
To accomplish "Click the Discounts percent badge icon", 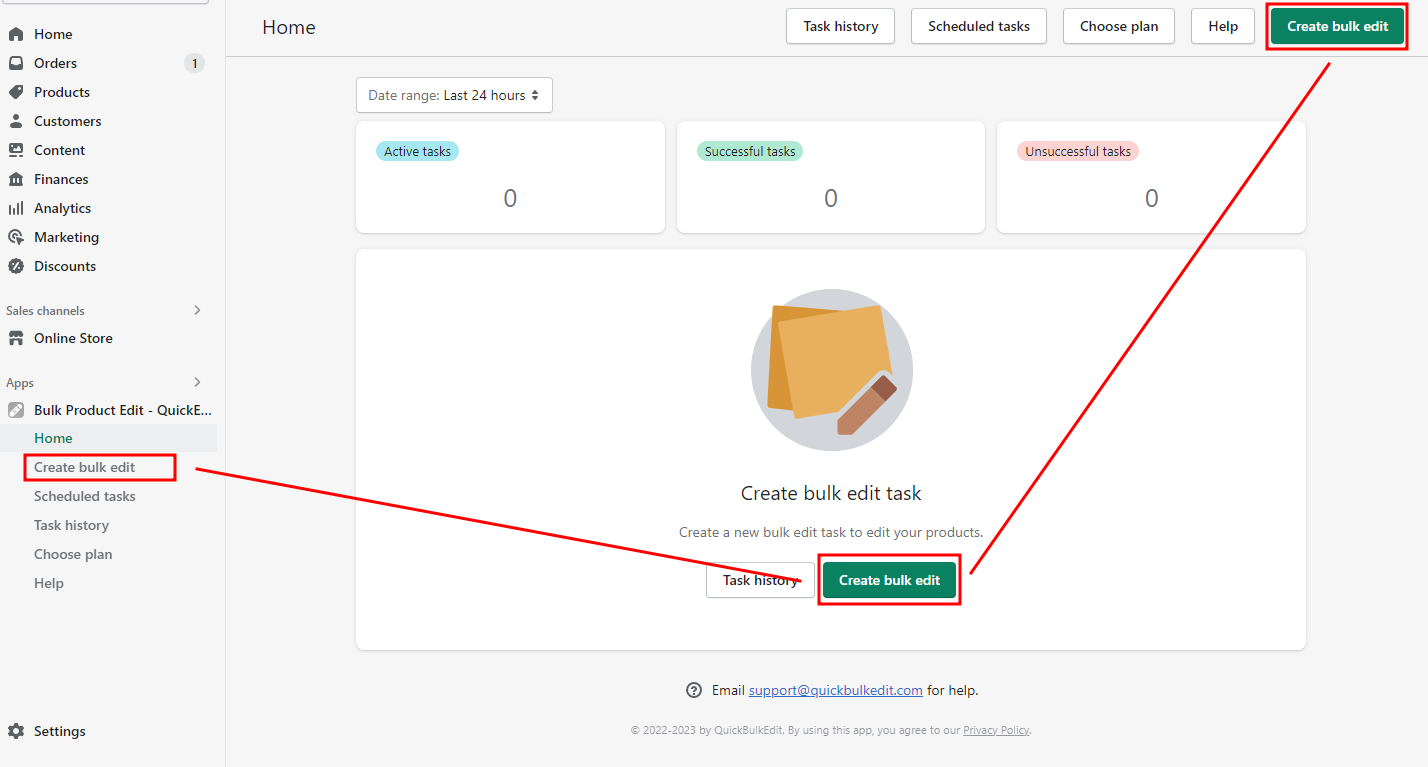I will [16, 266].
